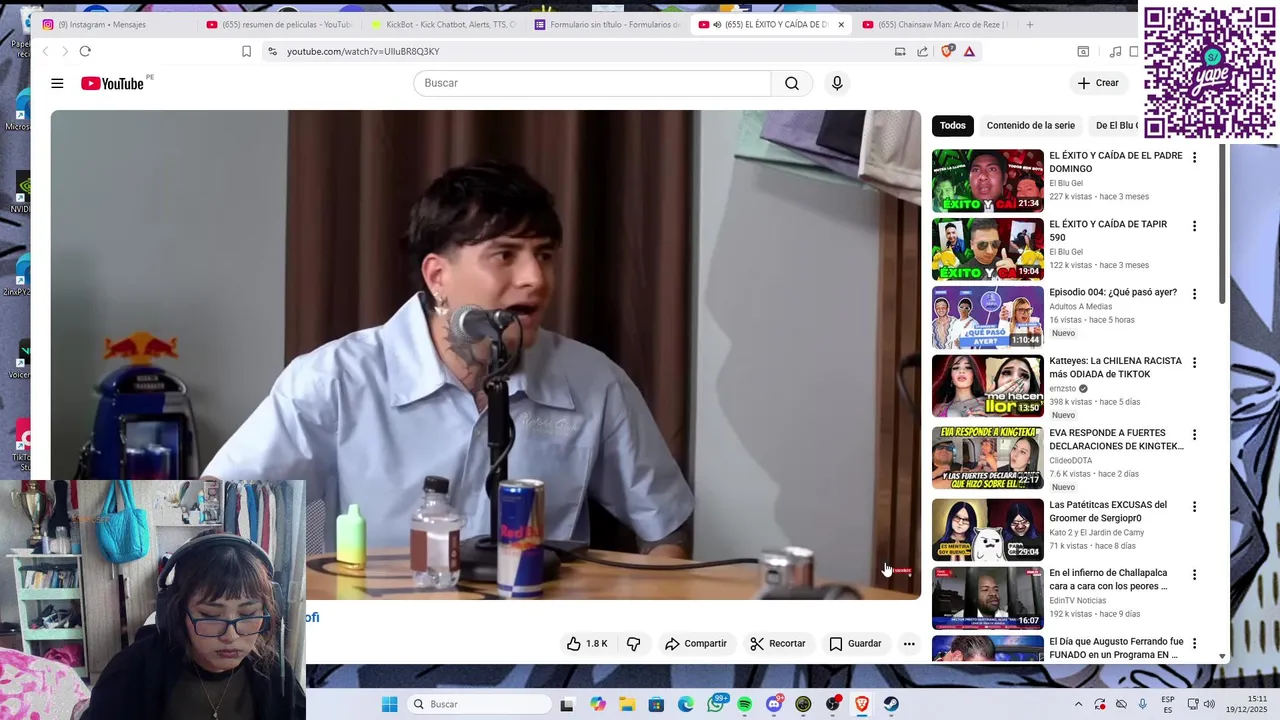The image size is (1280, 720).
Task: Open options menu for EL PADRE DOMINGO video
Action: [x=1194, y=158]
